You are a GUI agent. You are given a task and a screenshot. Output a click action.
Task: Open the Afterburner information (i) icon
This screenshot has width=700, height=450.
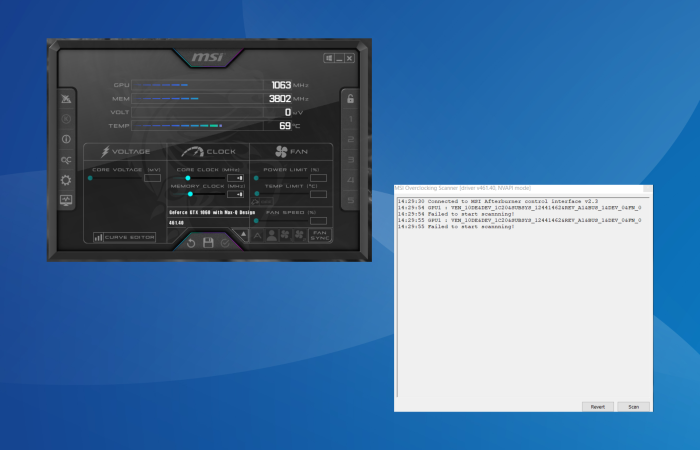tap(66, 139)
